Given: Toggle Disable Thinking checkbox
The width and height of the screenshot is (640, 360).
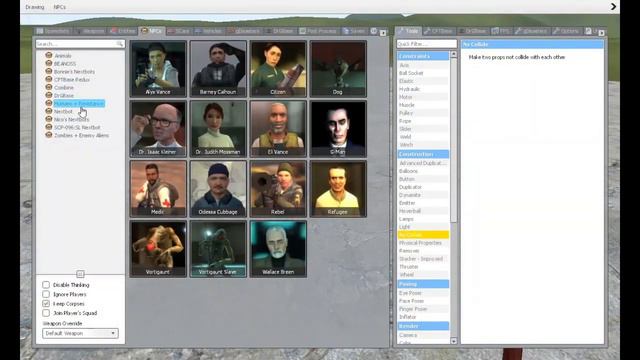Looking at the screenshot, I should point(46,284).
